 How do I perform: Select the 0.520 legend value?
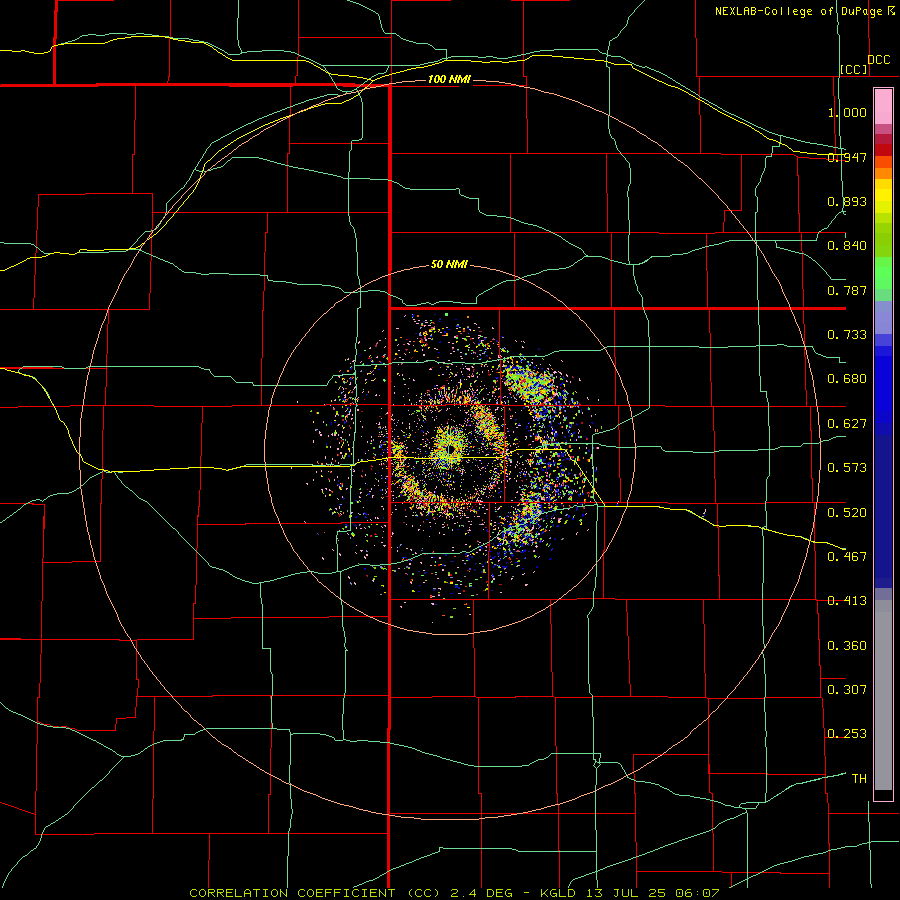[847, 512]
